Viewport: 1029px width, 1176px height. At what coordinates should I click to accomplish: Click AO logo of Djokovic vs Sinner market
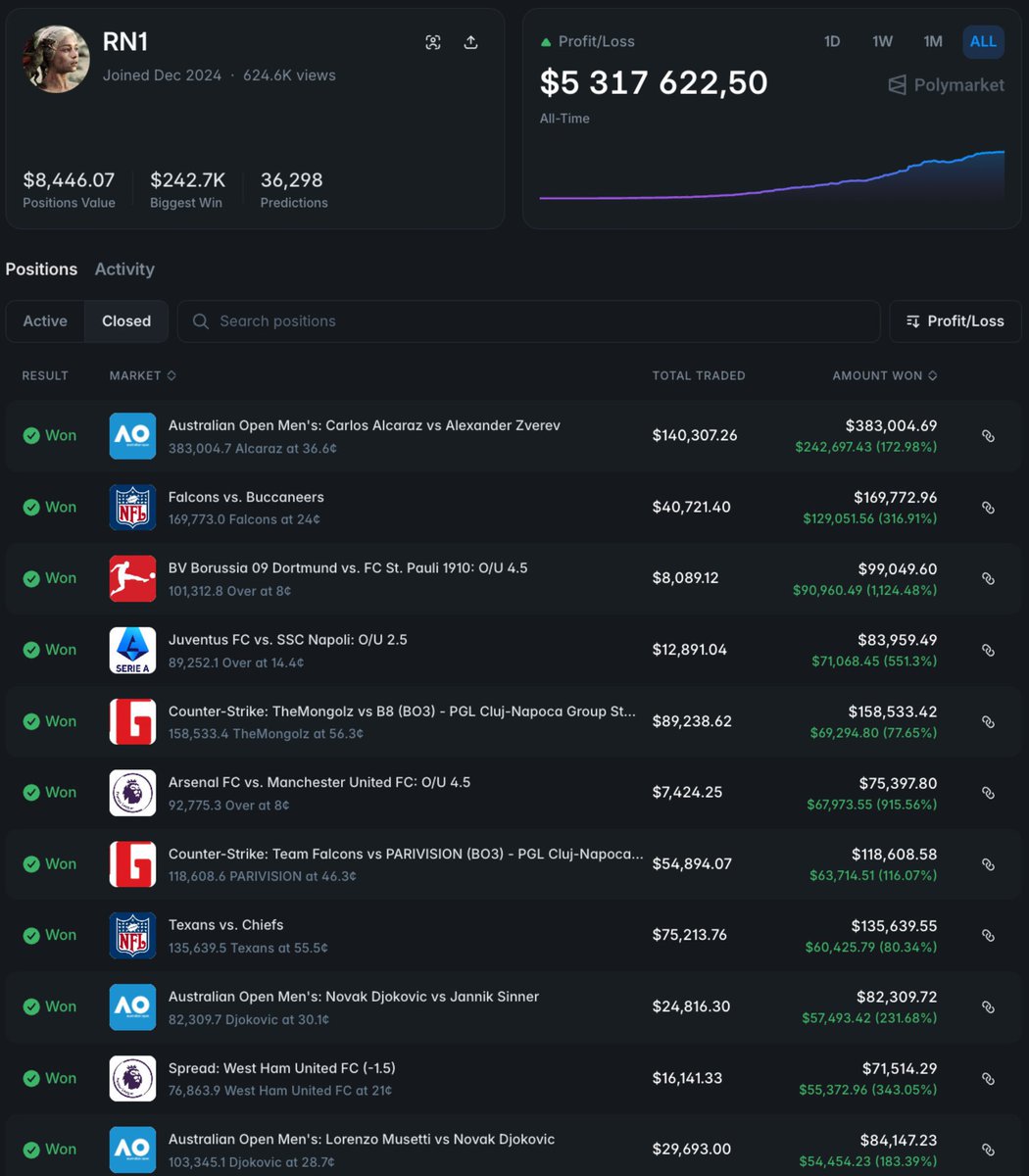(x=132, y=1006)
